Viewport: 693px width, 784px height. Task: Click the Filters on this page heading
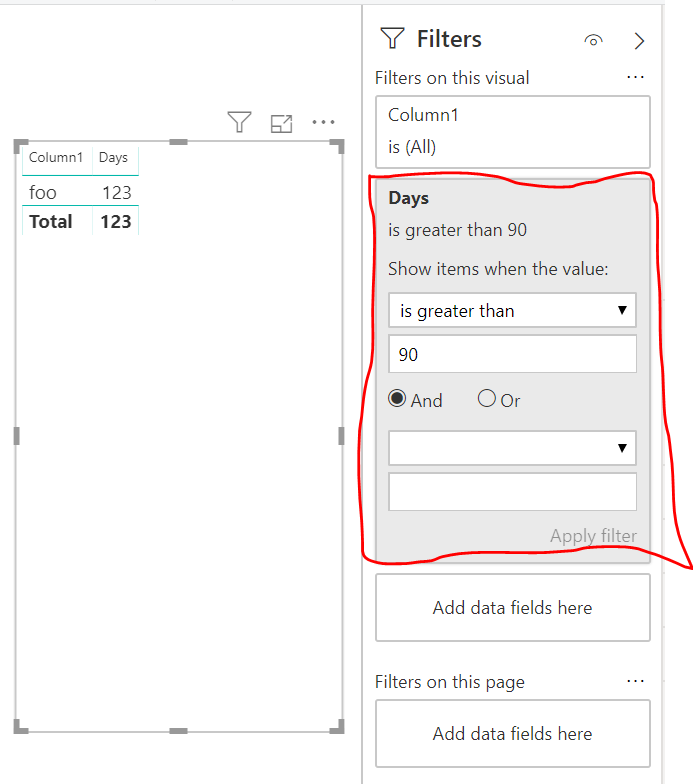(x=450, y=682)
